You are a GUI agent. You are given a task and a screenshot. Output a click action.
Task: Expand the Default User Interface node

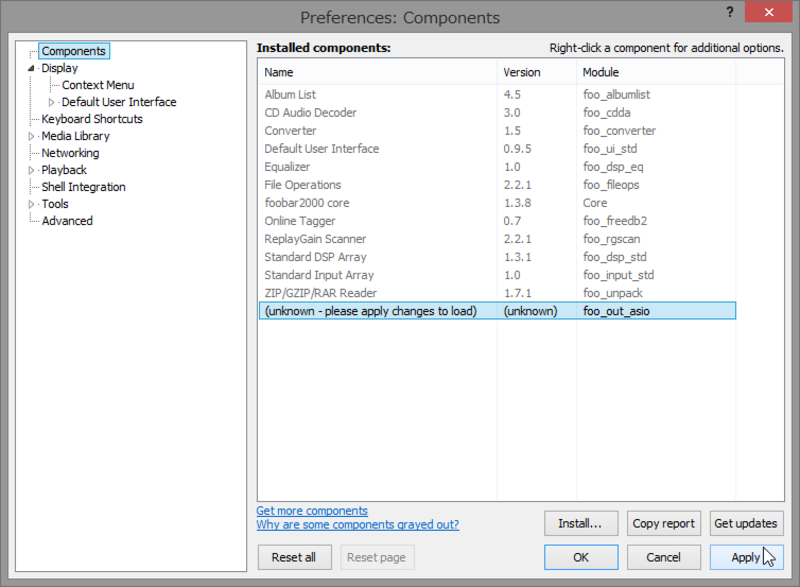(x=51, y=103)
